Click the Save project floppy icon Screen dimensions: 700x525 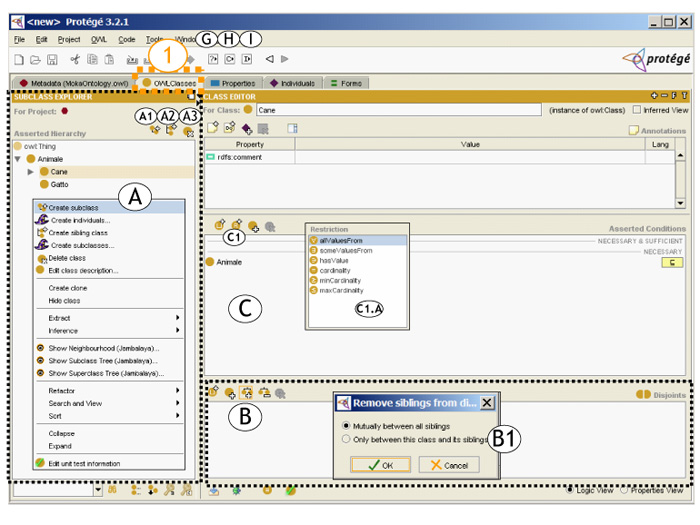click(x=52, y=59)
